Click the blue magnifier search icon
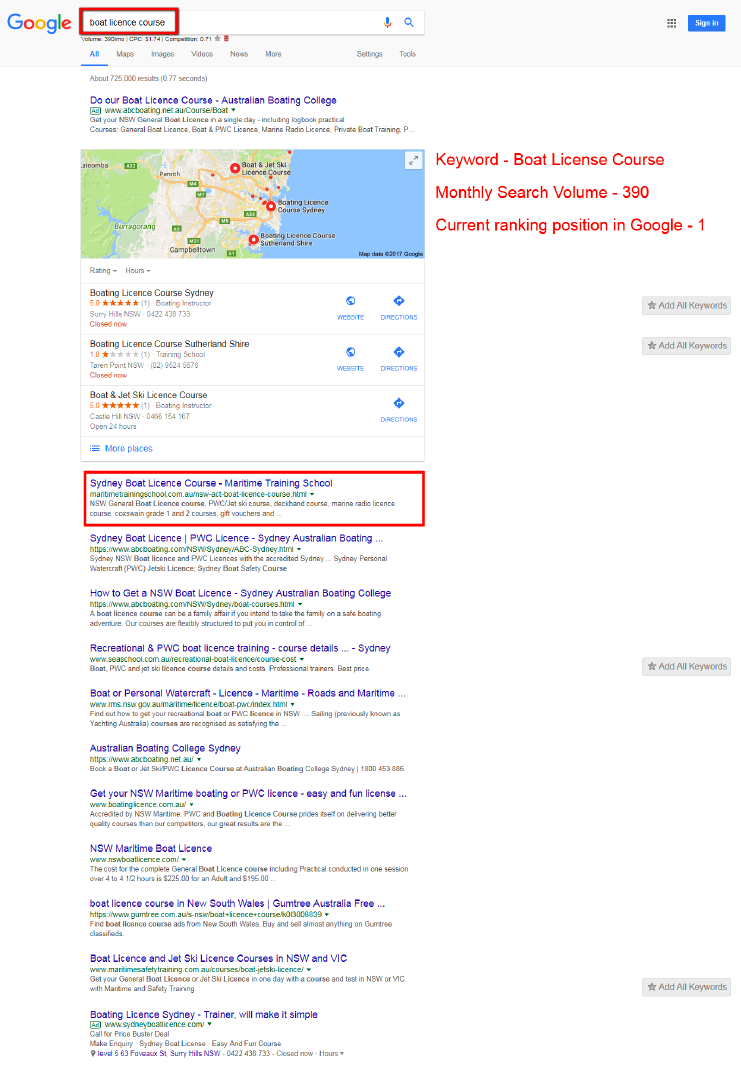 (x=409, y=22)
